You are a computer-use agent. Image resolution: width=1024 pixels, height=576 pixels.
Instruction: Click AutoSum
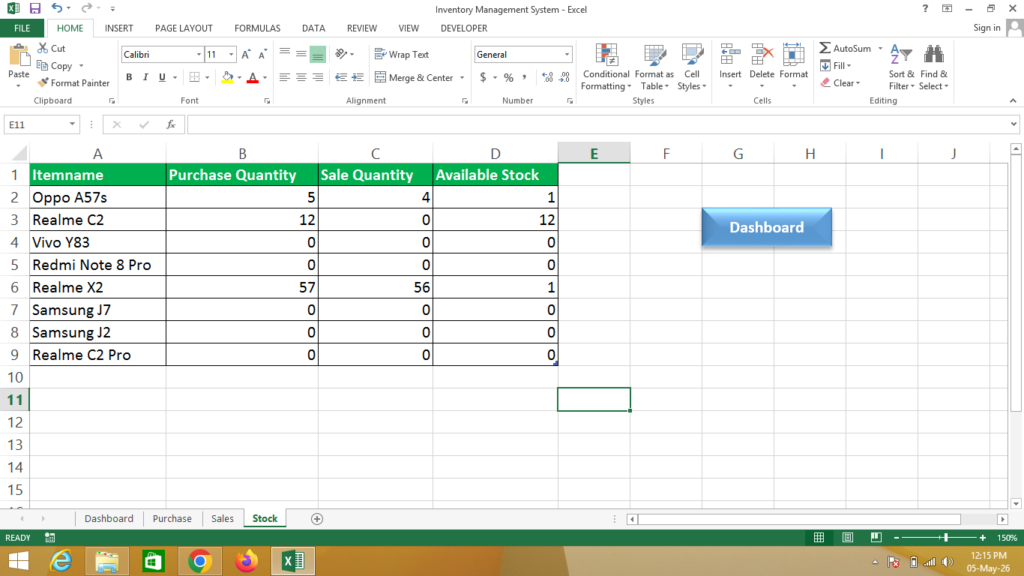tap(845, 48)
